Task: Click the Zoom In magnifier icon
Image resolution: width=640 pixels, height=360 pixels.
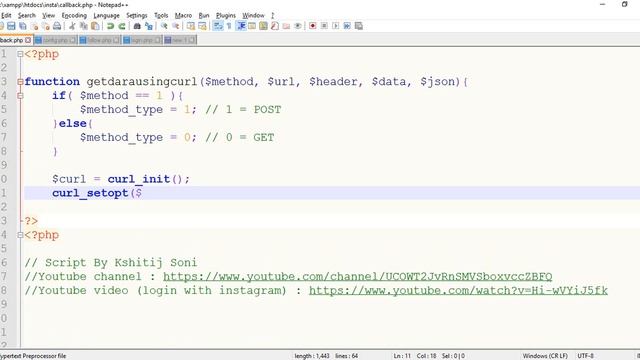Action: (164, 26)
